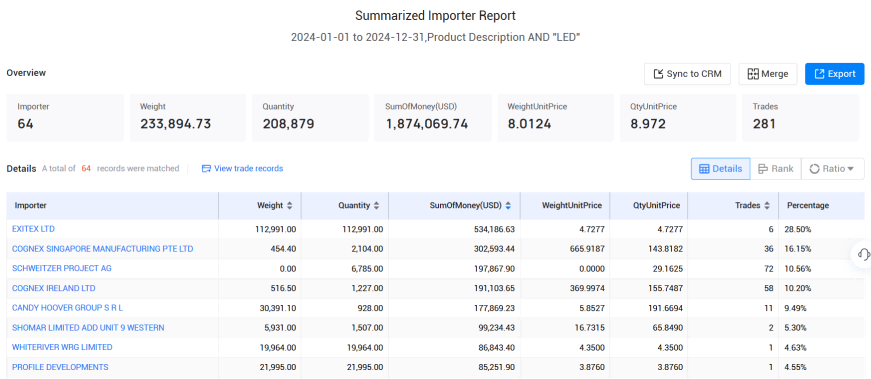Click the Merge button
The image size is (871, 379).
coord(768,74)
